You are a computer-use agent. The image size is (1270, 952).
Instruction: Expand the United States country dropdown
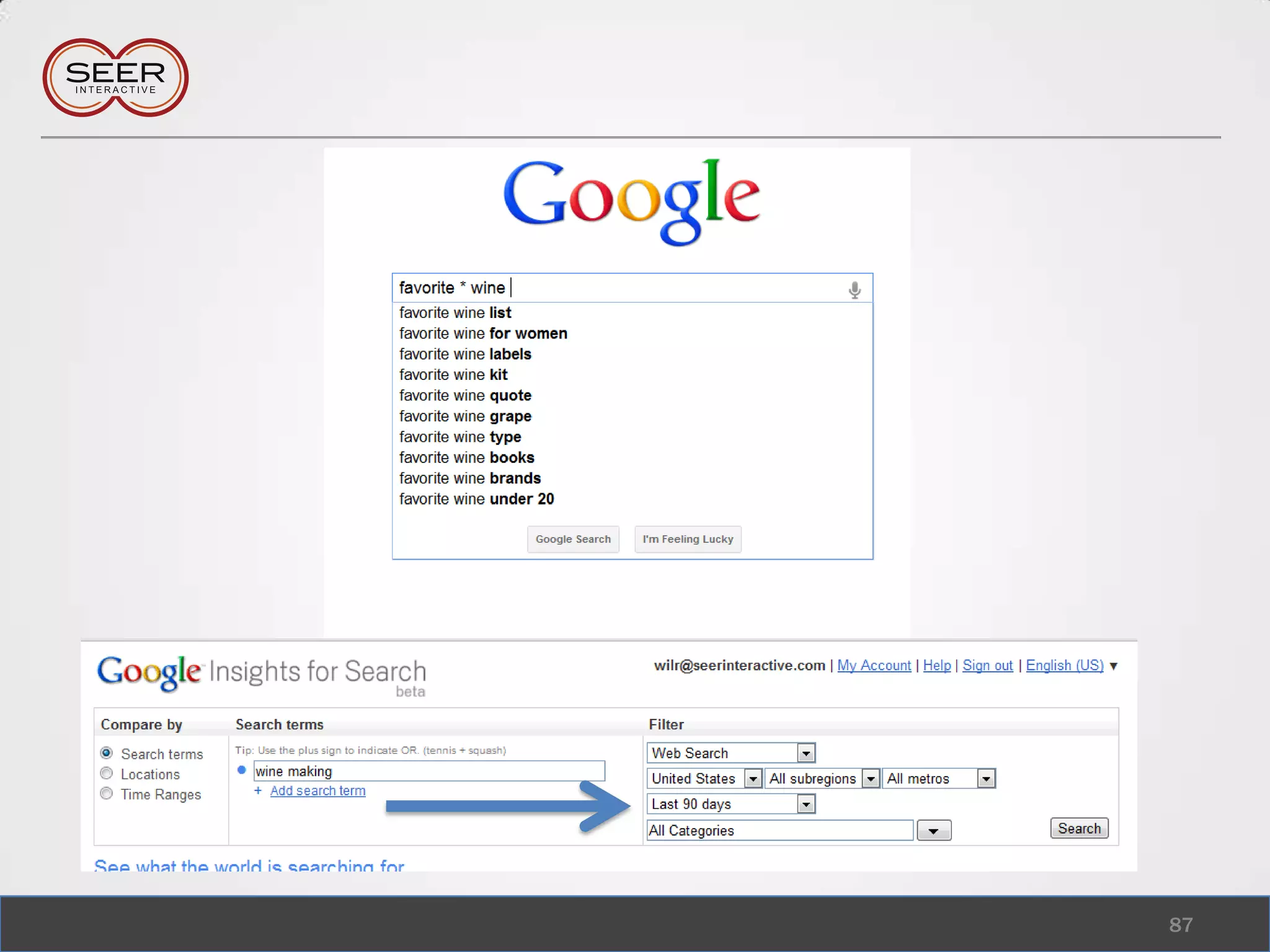753,778
